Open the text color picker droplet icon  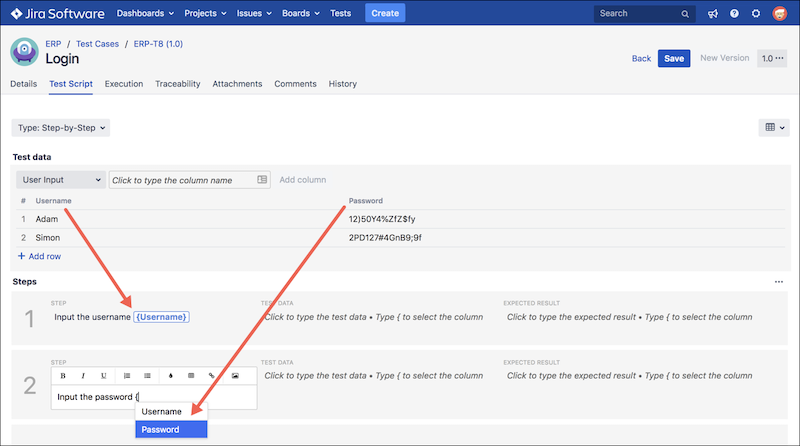(x=170, y=376)
